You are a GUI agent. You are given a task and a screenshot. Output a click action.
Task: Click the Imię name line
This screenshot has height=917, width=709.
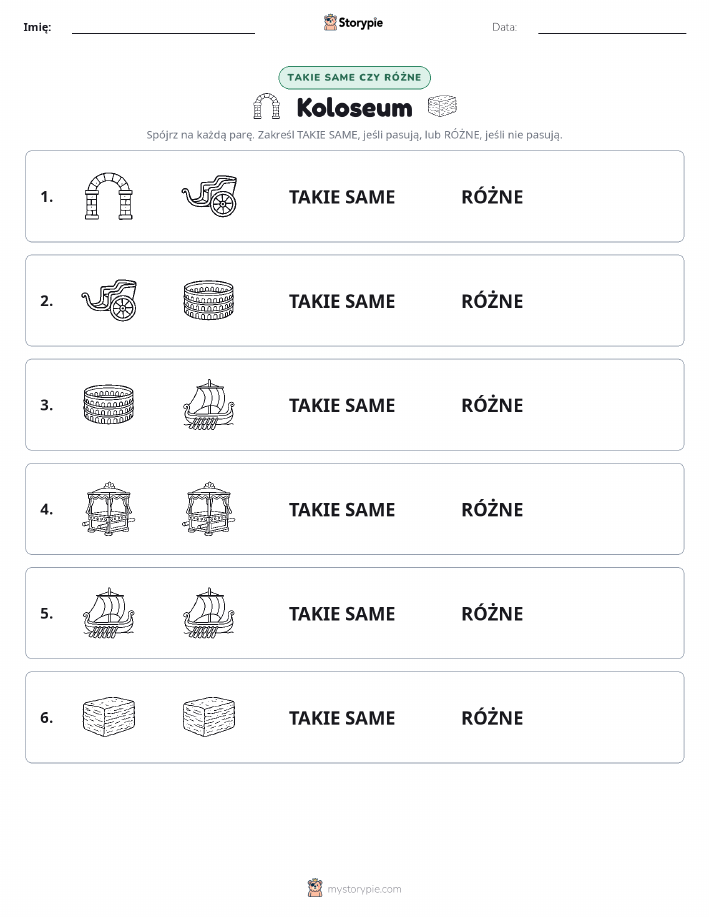(163, 27)
